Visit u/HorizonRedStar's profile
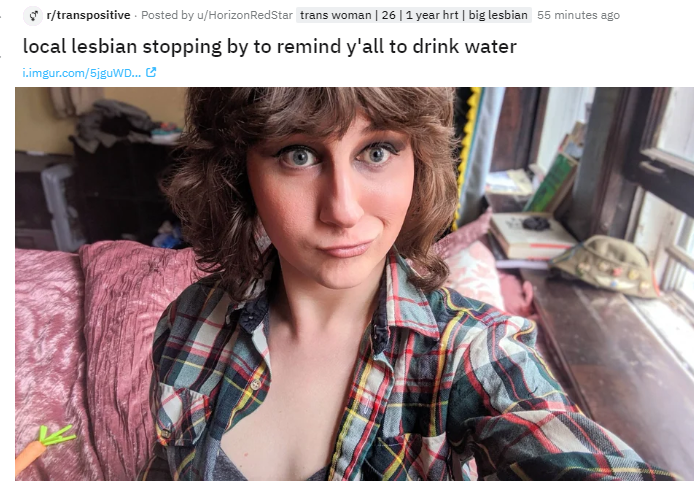The width and height of the screenshot is (694, 487). tap(245, 15)
